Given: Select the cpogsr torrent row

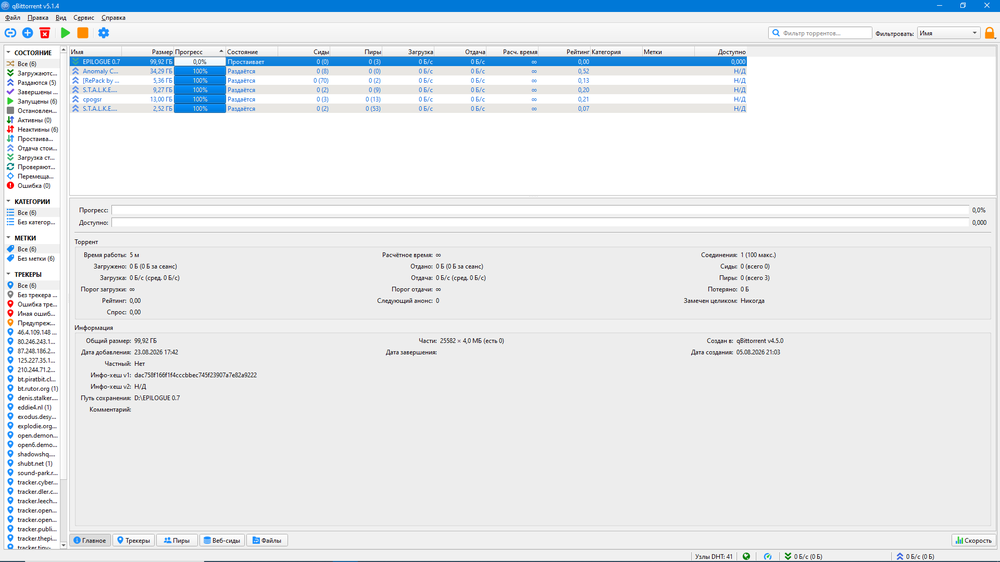Looking at the screenshot, I should (x=408, y=100).
